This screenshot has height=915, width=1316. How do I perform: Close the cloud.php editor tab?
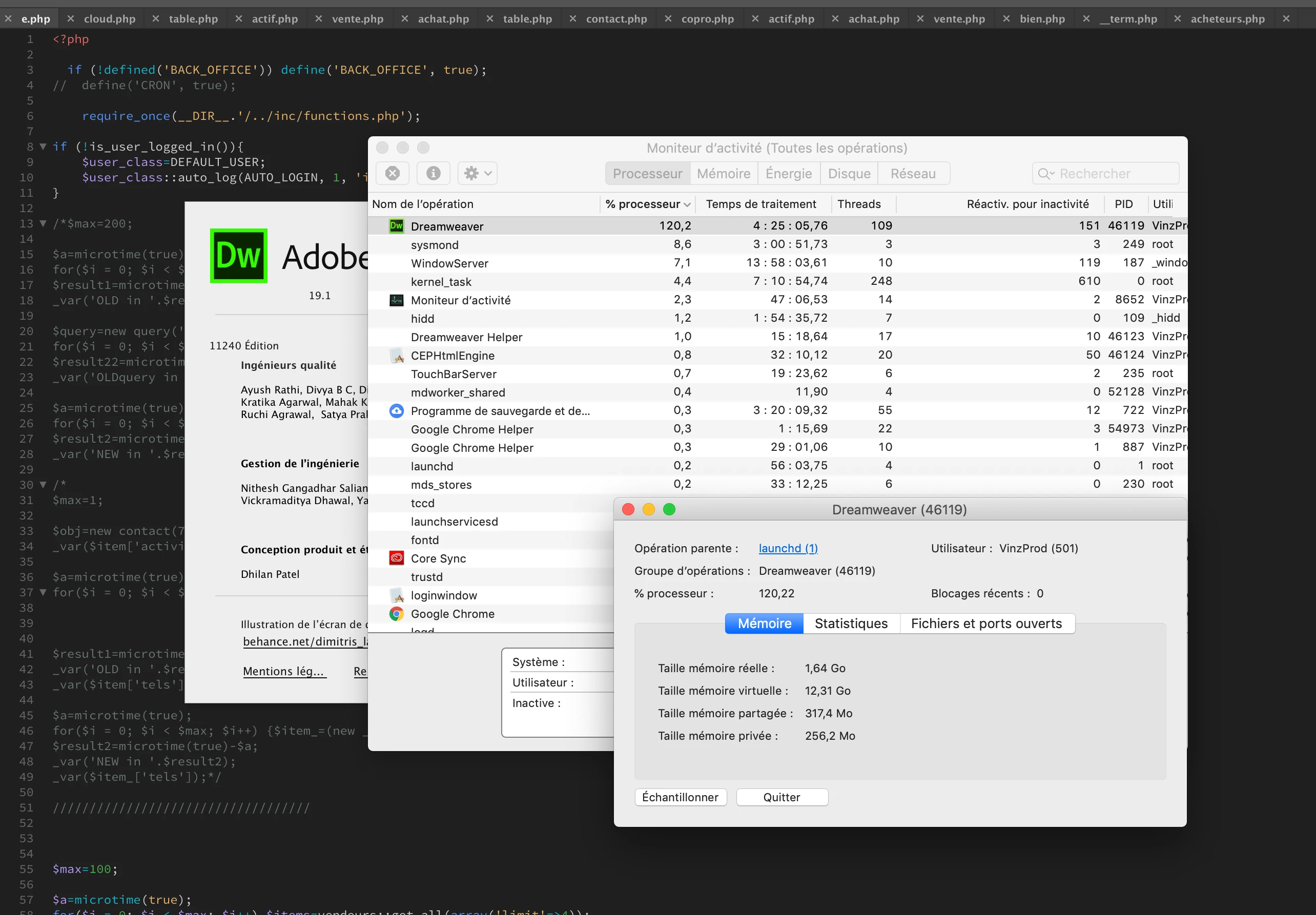click(71, 19)
